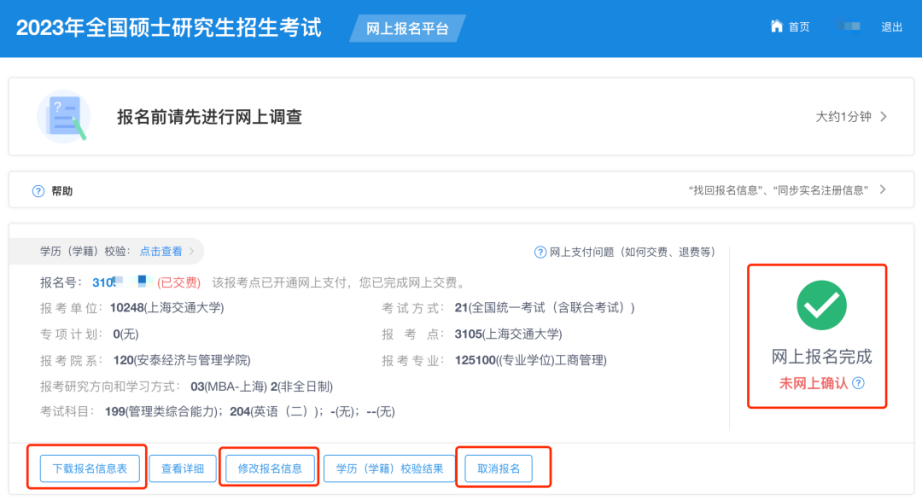This screenshot has height=501, width=922.
Task: Open 学历（学籍）校验结果
Action: tap(388, 467)
